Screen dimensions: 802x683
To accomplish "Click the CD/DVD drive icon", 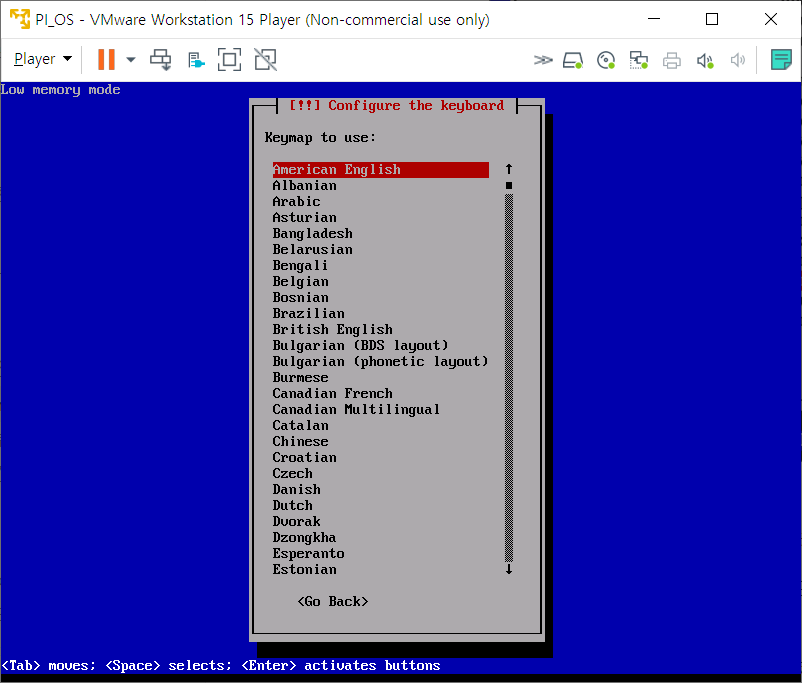I will (605, 60).
